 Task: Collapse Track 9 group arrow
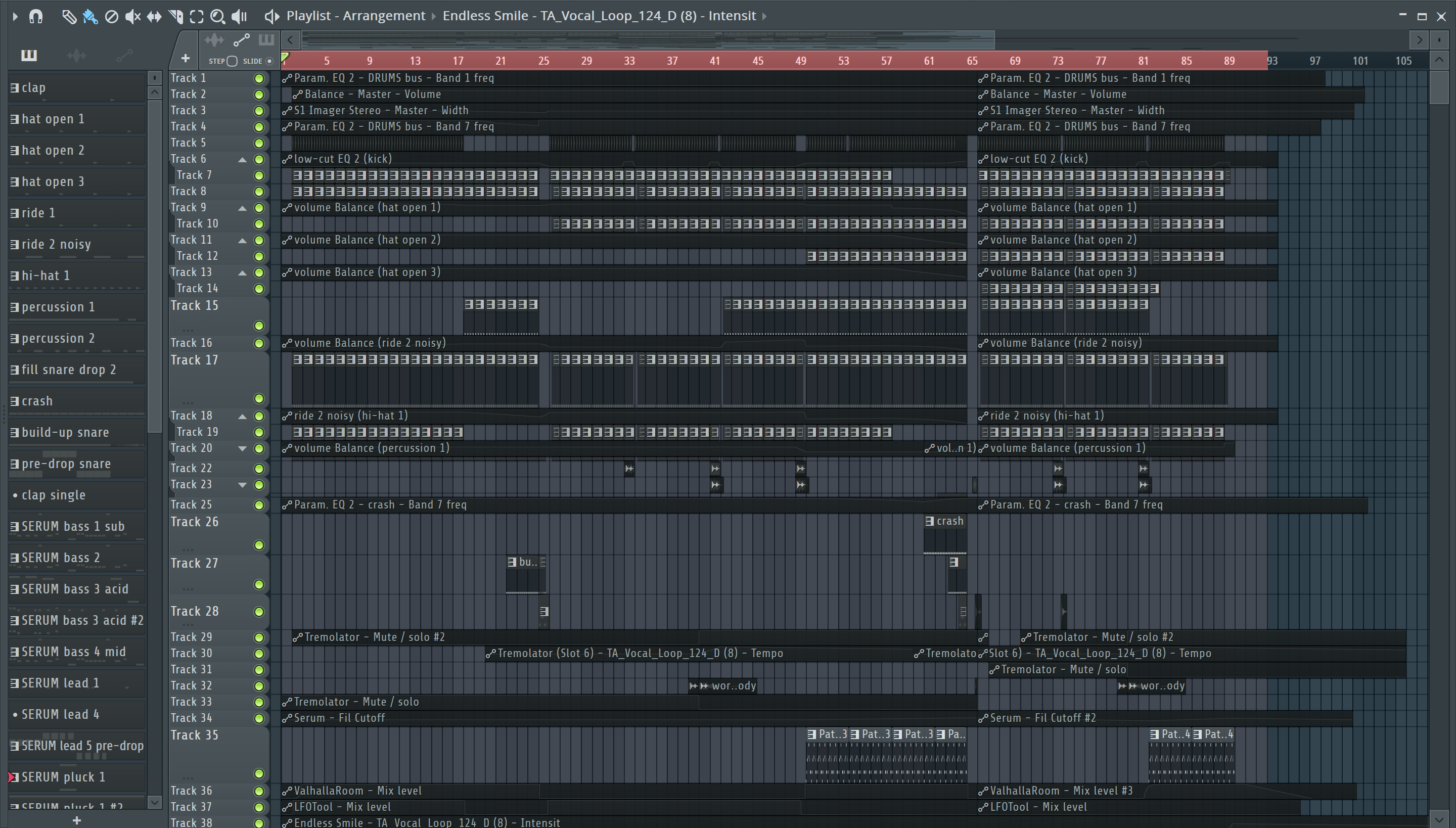point(242,208)
